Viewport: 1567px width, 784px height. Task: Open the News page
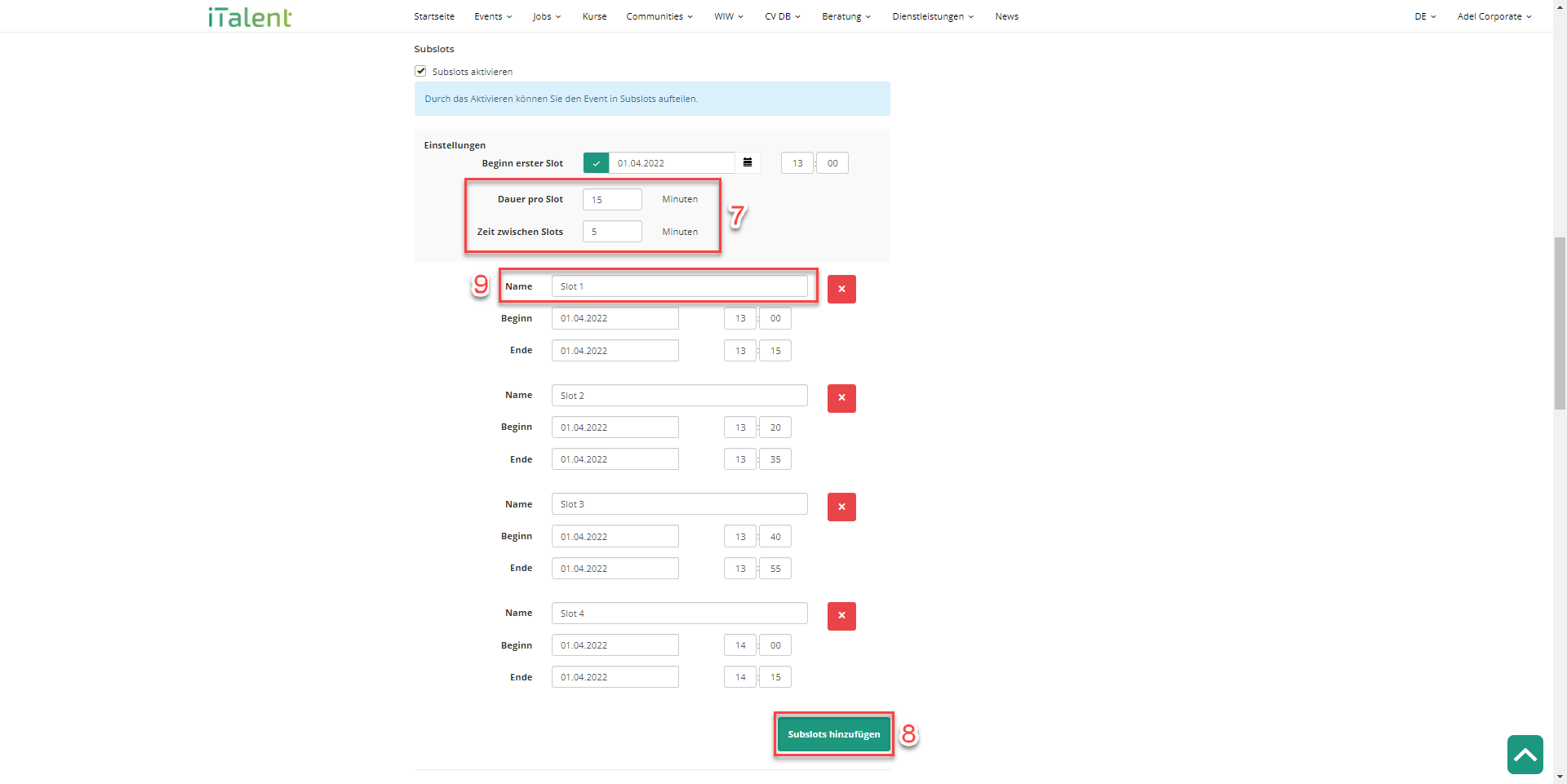1006,16
